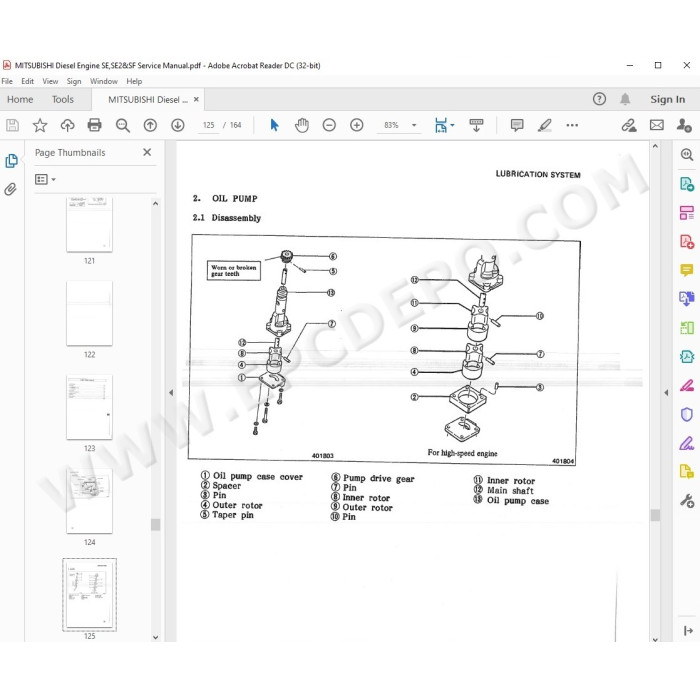The width and height of the screenshot is (700, 700).
Task: Select page 121 thumbnail
Action: (89, 225)
